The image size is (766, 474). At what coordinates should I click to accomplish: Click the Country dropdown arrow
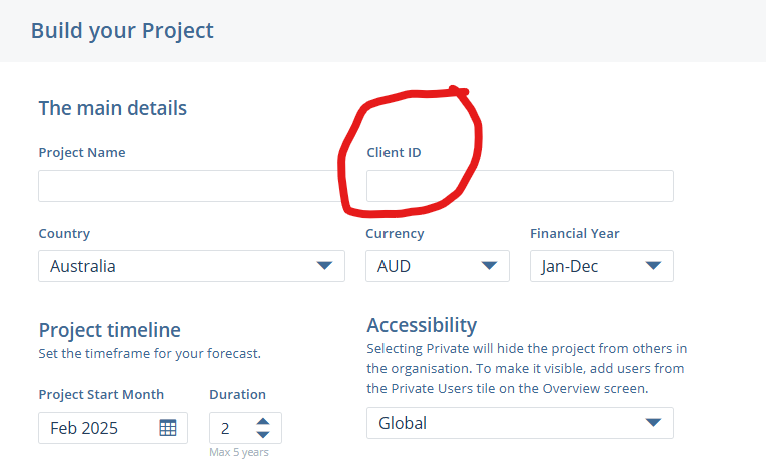(324, 266)
